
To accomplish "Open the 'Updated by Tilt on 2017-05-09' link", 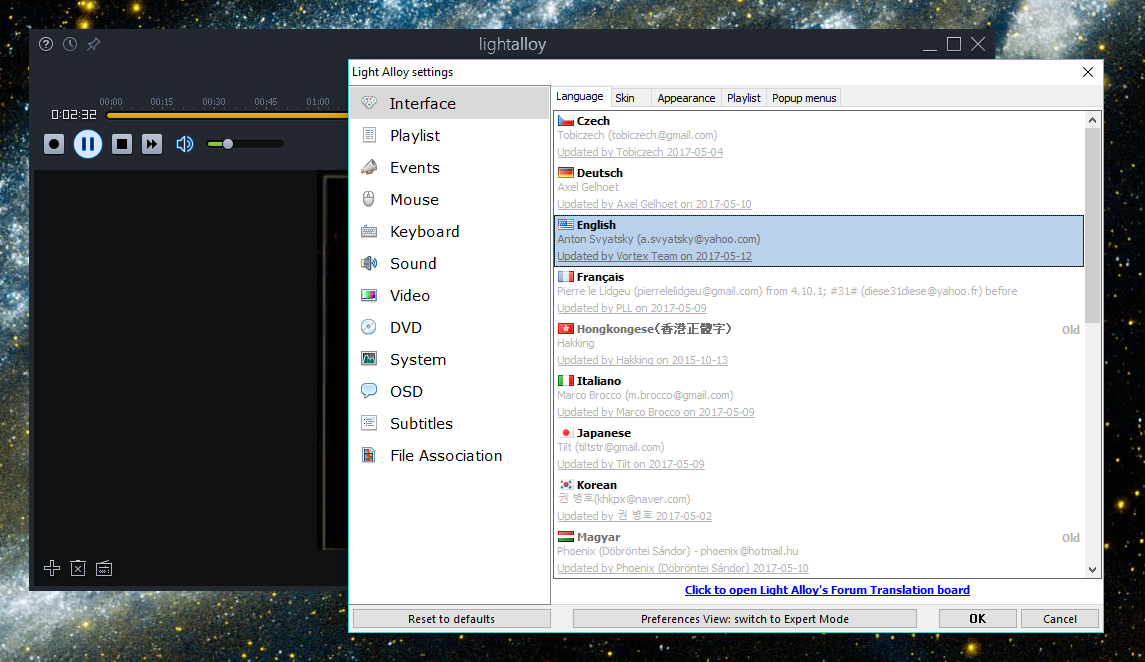I will point(631,464).
